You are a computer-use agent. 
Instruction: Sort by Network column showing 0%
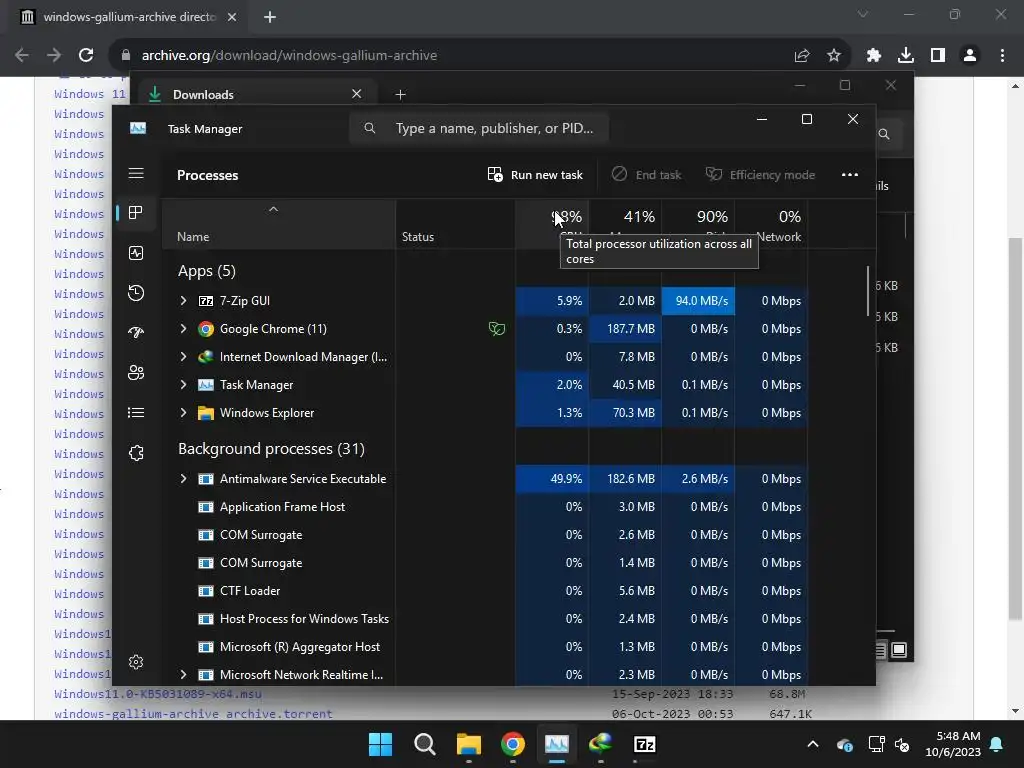(x=771, y=224)
